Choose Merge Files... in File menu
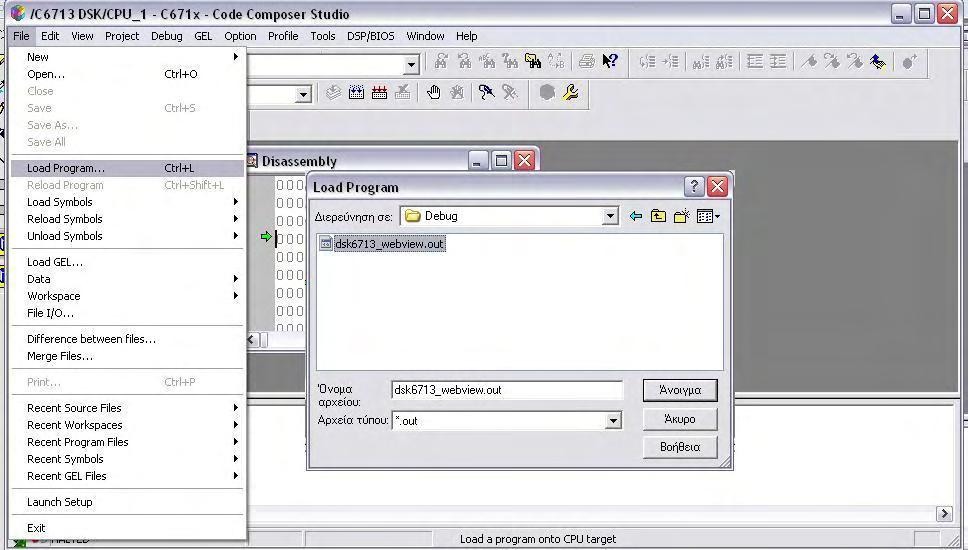Image resolution: width=968 pixels, height=550 pixels. (127, 356)
